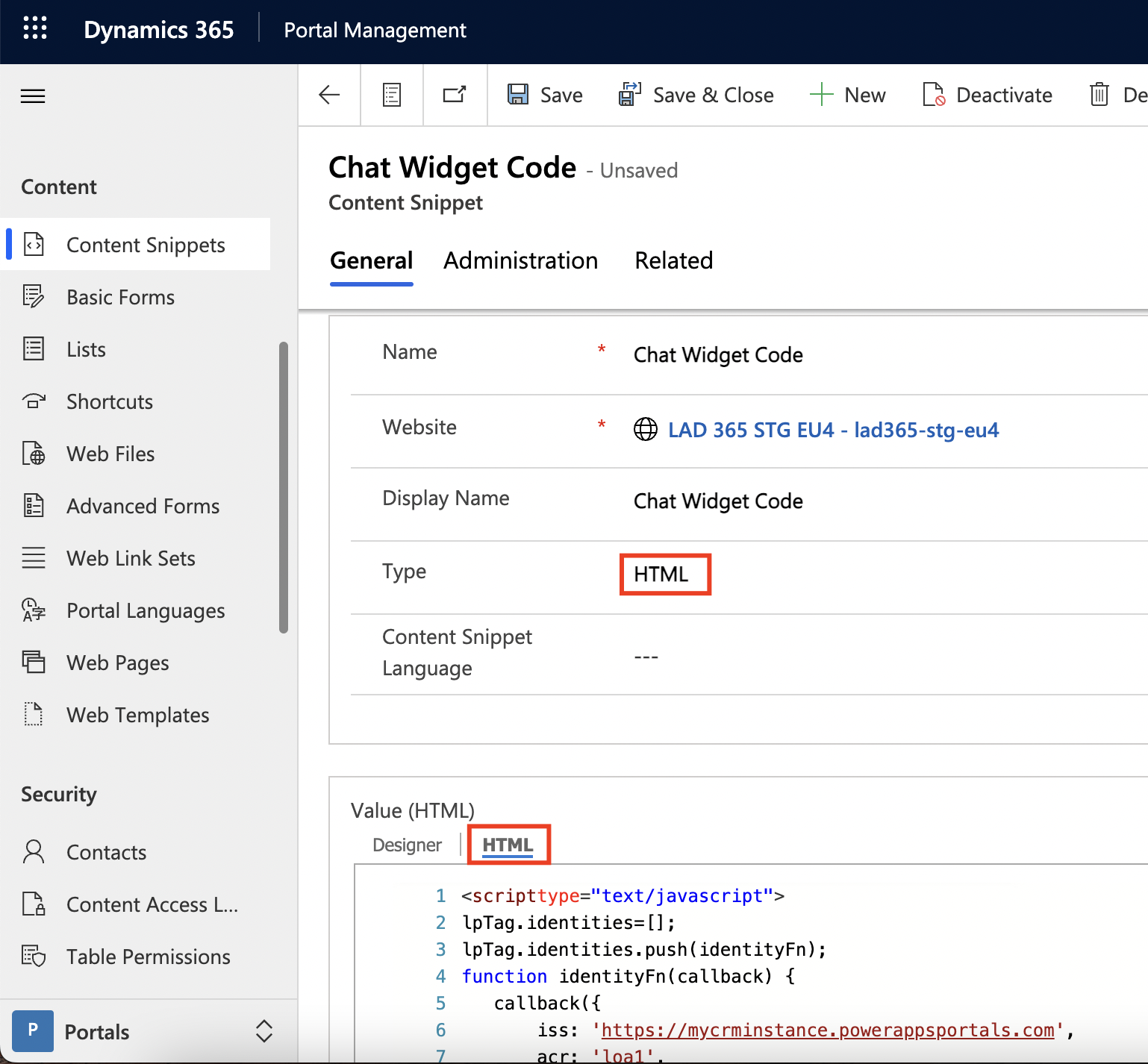The height and width of the screenshot is (1064, 1148).
Task: Switch editor to Designer tab
Action: 408,845
